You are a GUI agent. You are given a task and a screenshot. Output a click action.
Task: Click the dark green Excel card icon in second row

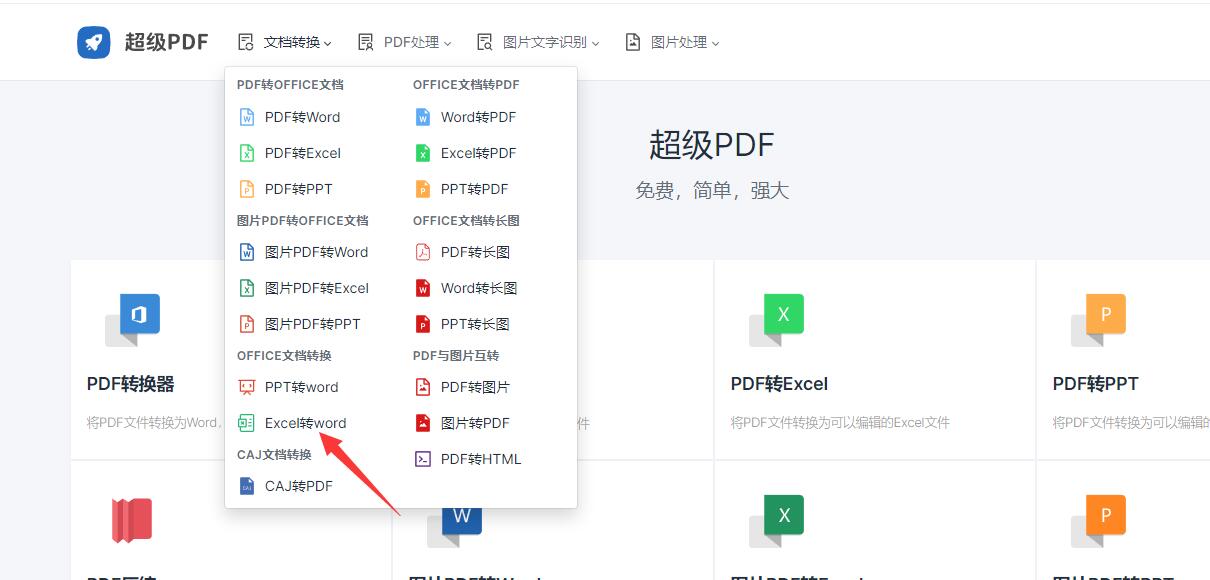point(777,520)
